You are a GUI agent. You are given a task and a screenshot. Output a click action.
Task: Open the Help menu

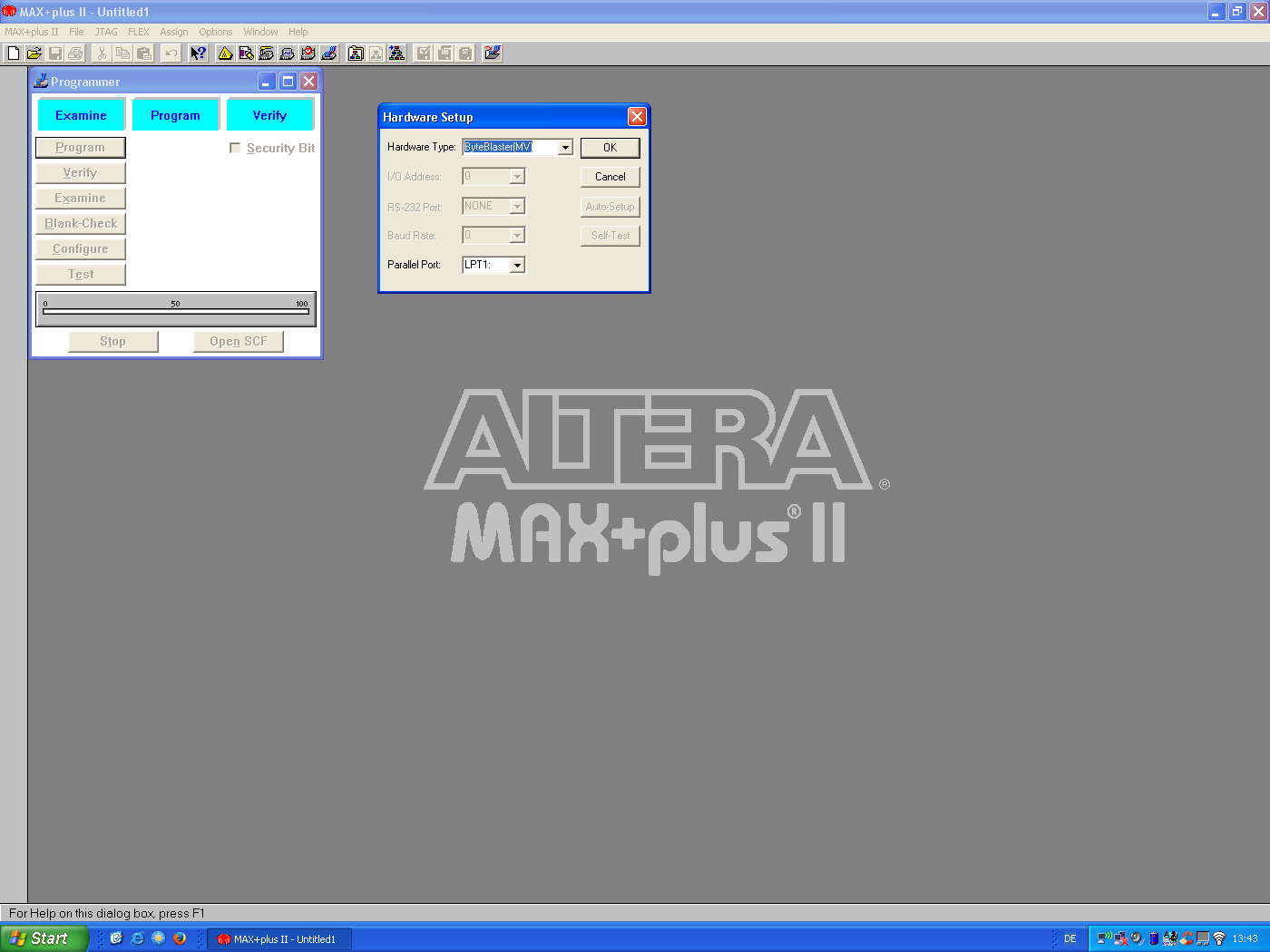[x=298, y=32]
